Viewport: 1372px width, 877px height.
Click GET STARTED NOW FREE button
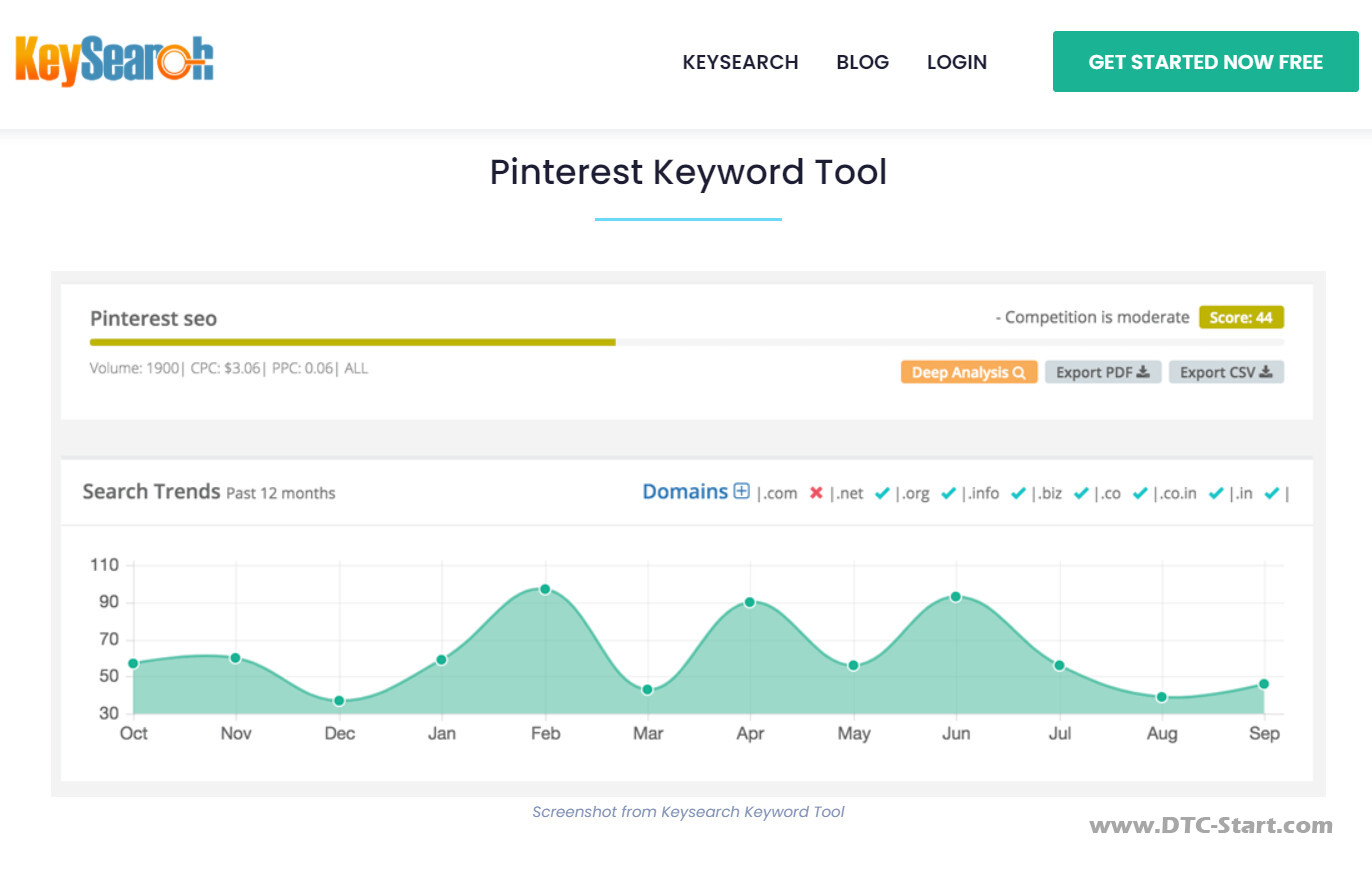1205,62
